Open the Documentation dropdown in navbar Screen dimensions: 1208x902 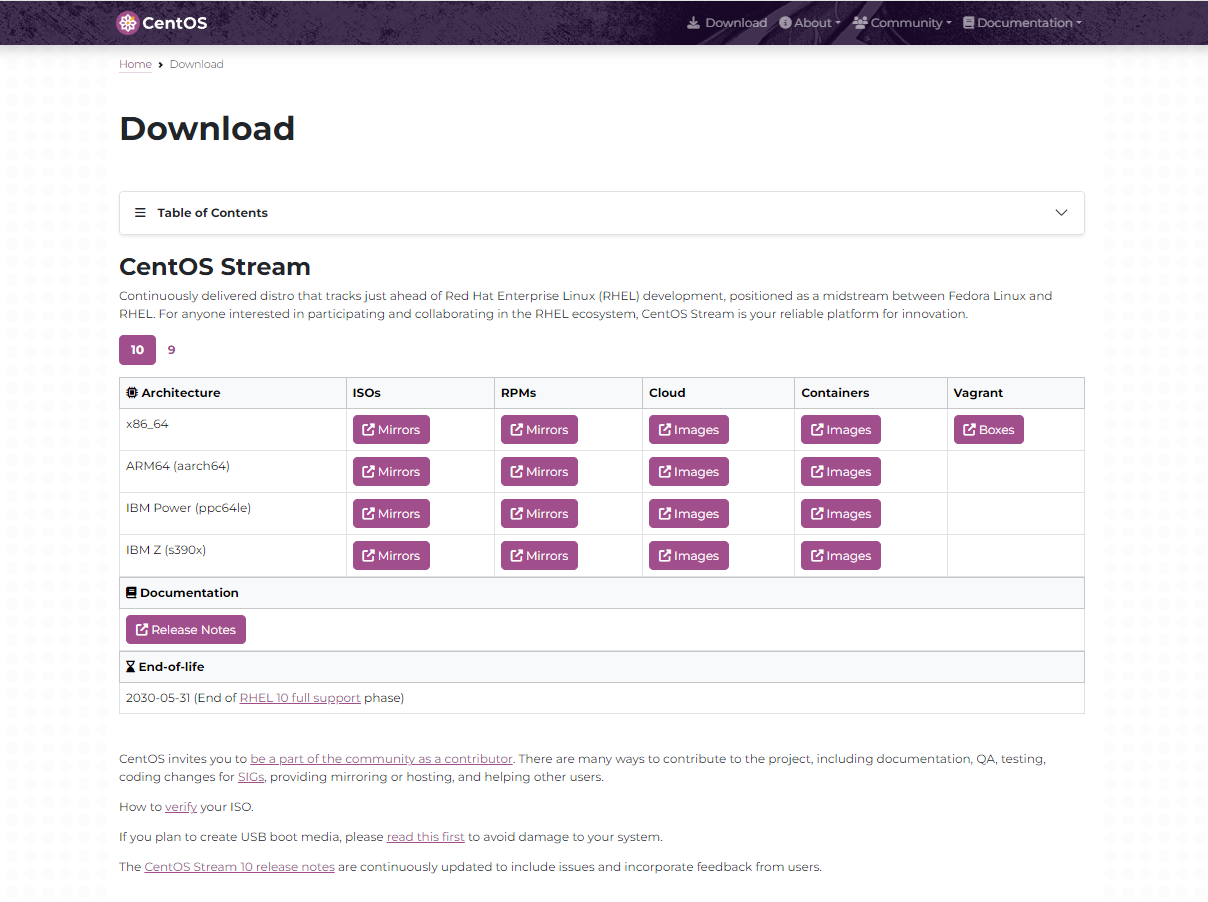coord(1022,23)
